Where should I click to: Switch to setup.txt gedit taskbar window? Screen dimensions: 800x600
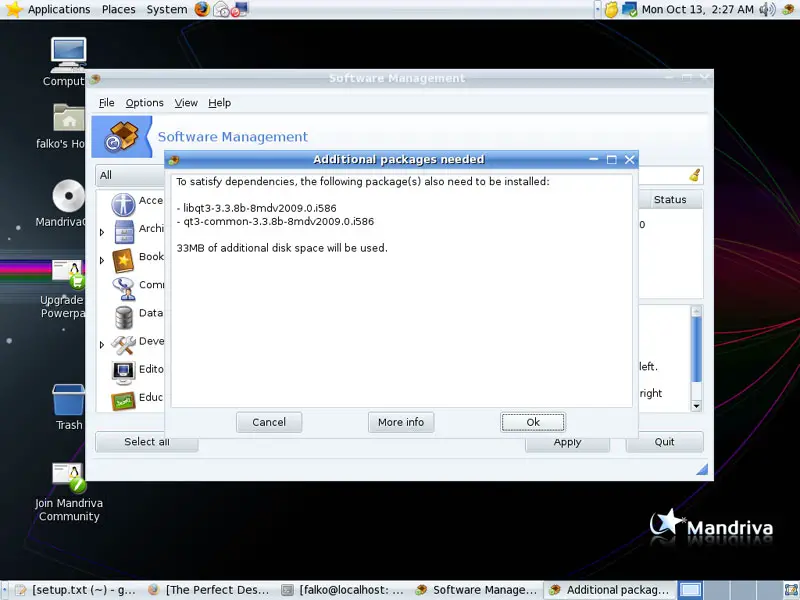(x=76, y=590)
